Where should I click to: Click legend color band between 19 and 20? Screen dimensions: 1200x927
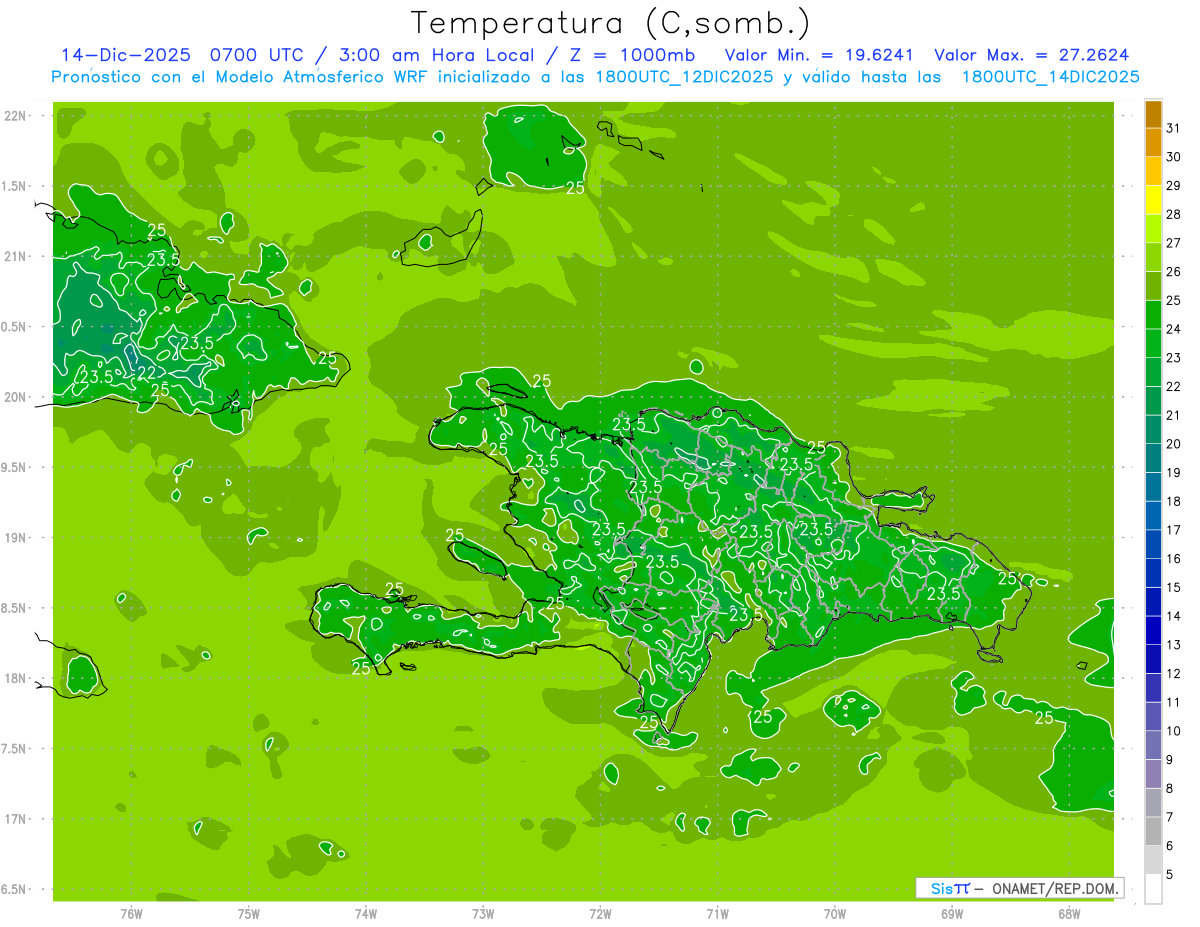pyautogui.click(x=1153, y=458)
